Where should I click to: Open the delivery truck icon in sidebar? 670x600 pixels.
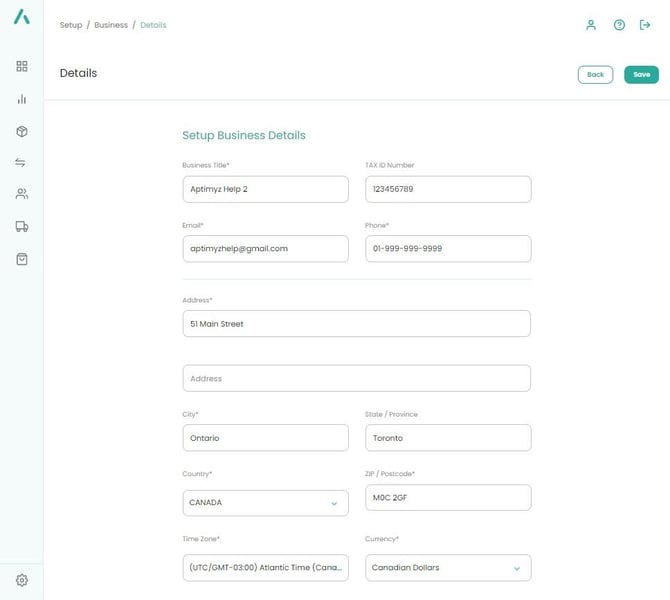[x=21, y=227]
